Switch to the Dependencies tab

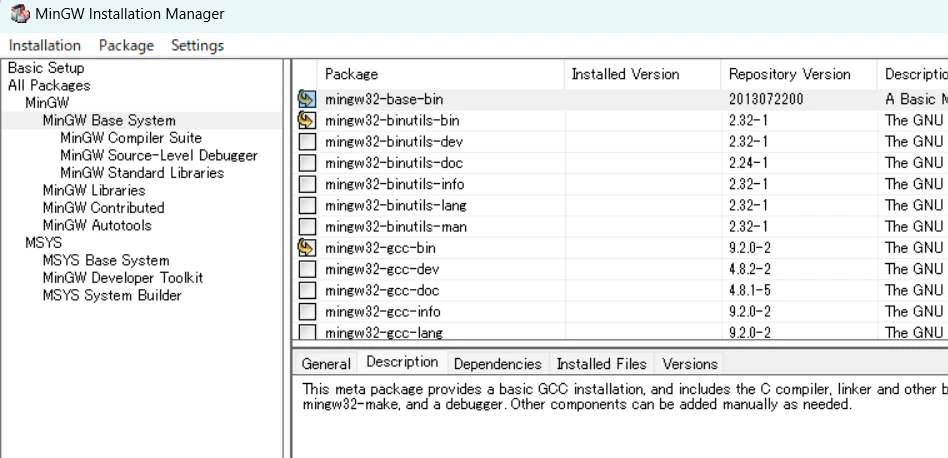(498, 364)
